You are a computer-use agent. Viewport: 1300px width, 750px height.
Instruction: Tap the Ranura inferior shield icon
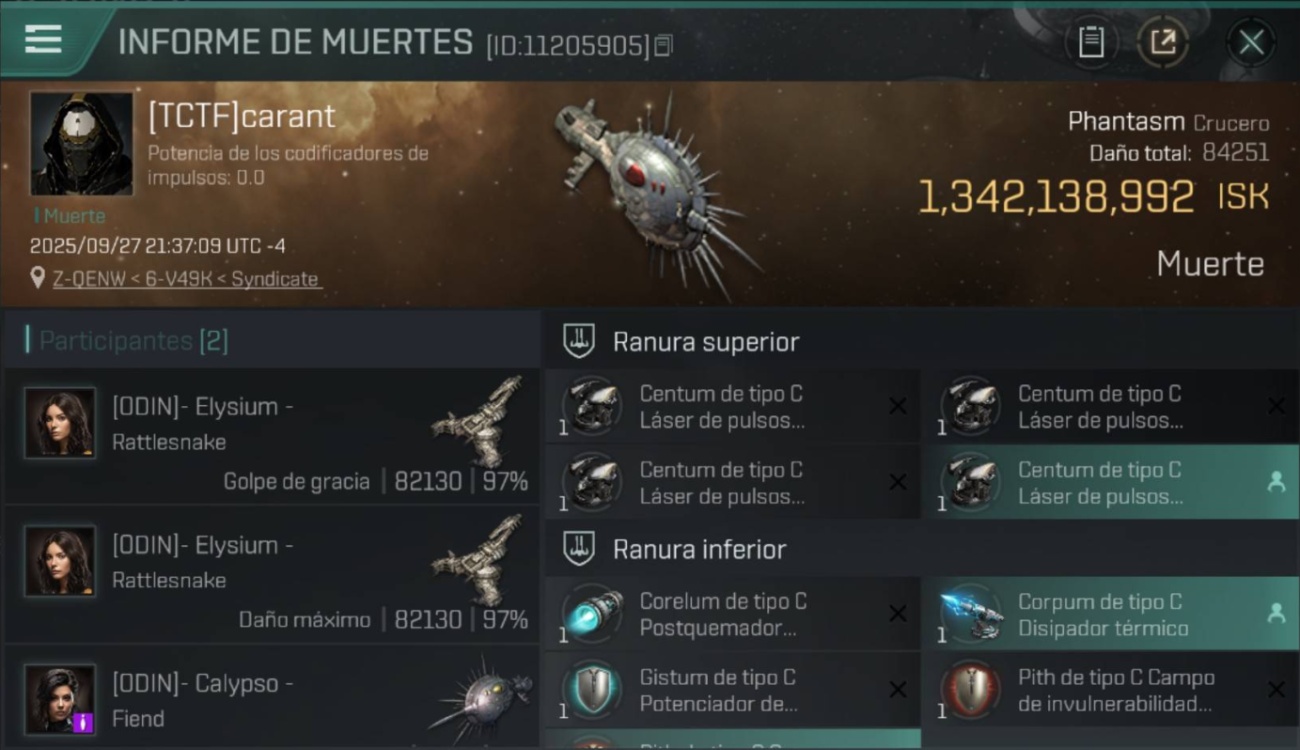click(579, 548)
